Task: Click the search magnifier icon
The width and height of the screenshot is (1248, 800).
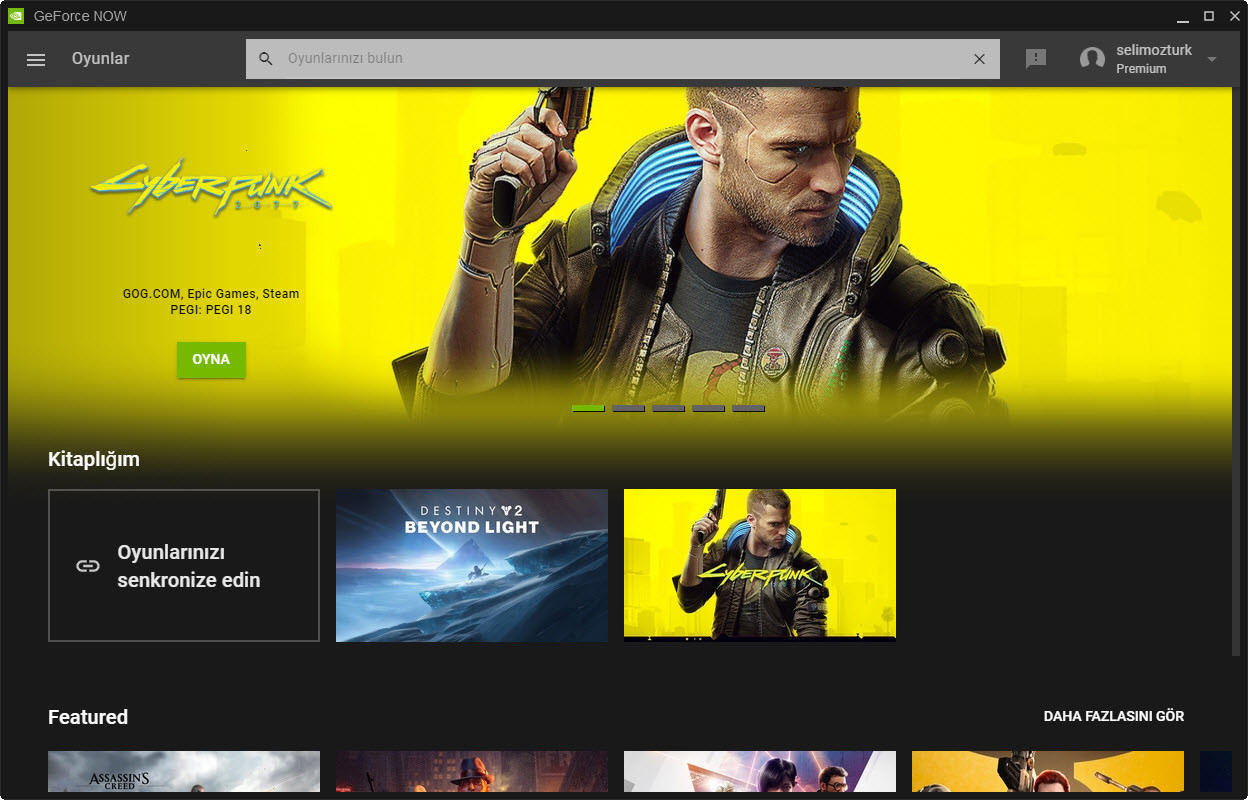Action: [x=266, y=59]
